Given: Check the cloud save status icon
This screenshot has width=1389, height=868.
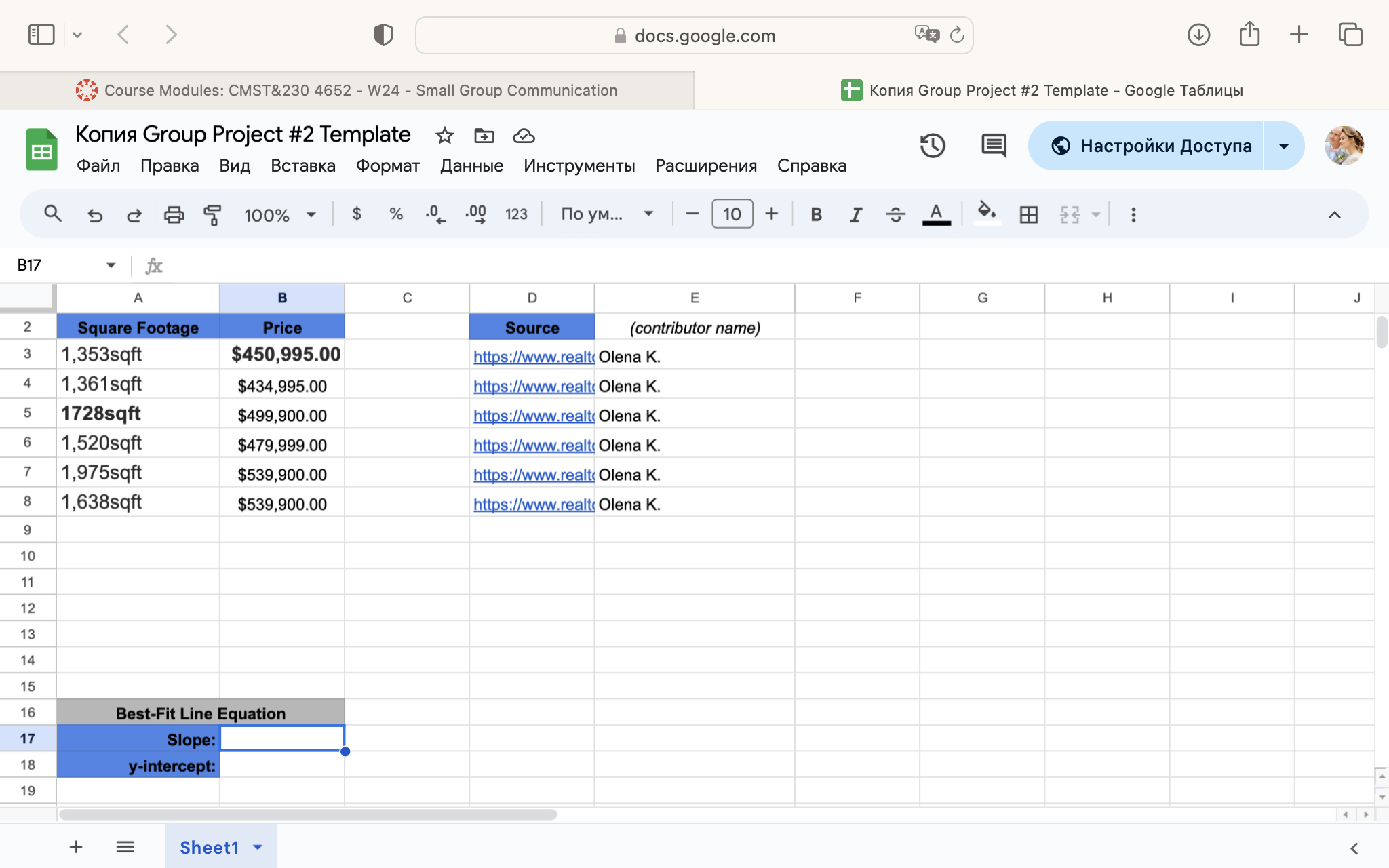Looking at the screenshot, I should pos(524,136).
